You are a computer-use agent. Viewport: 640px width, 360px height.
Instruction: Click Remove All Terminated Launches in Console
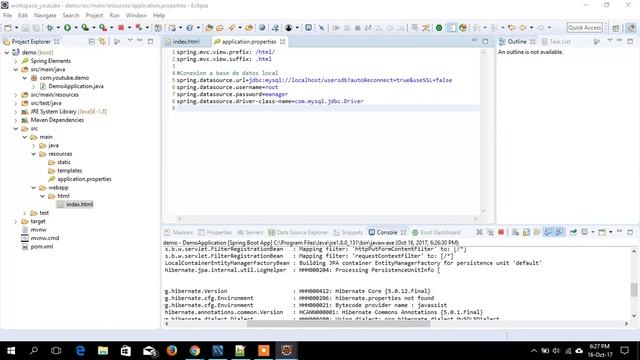click(x=490, y=232)
